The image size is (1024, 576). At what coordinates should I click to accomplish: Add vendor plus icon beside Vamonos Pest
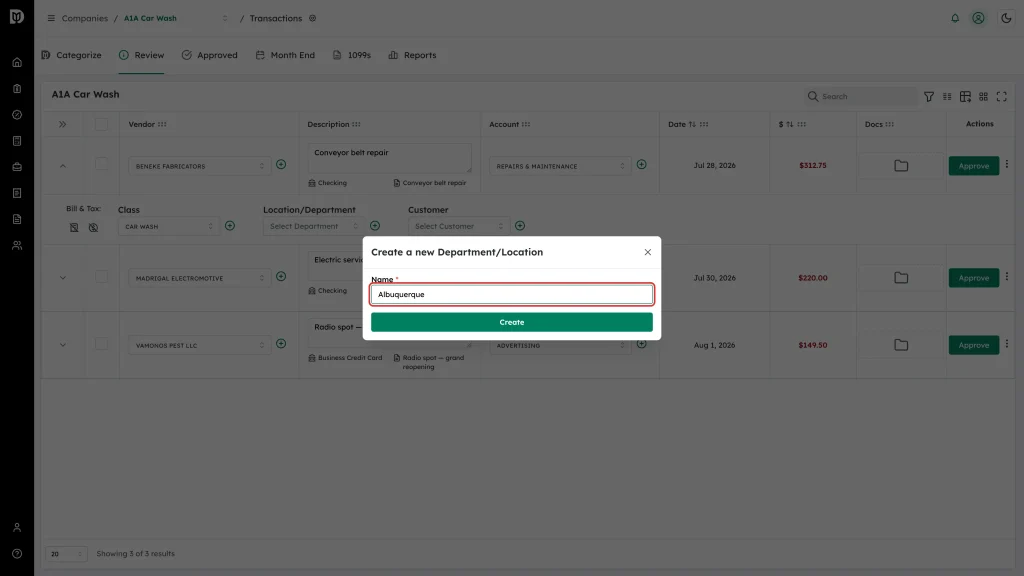tap(281, 344)
